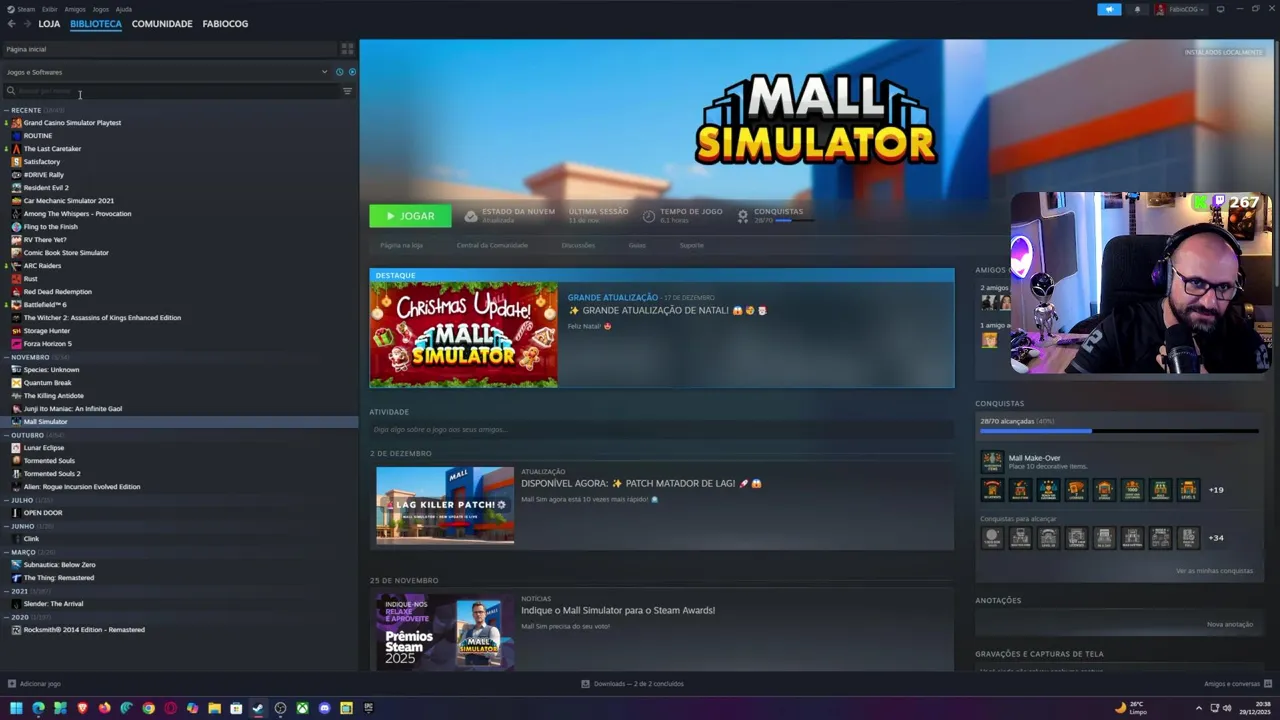Open the library grid view icon
Screen dimensions: 1280x720
[347, 48]
